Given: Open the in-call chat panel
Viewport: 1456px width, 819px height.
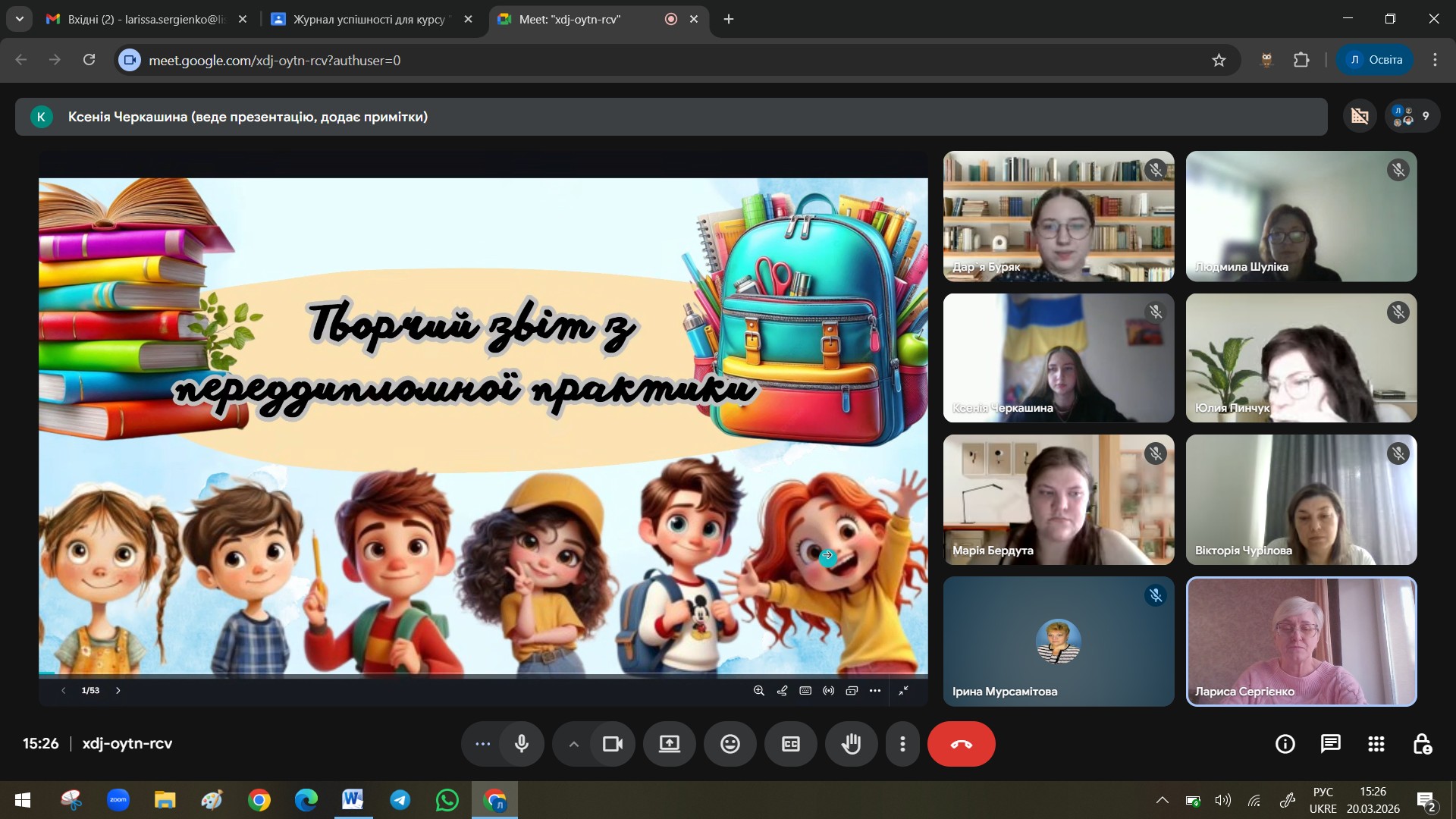Looking at the screenshot, I should [1330, 744].
